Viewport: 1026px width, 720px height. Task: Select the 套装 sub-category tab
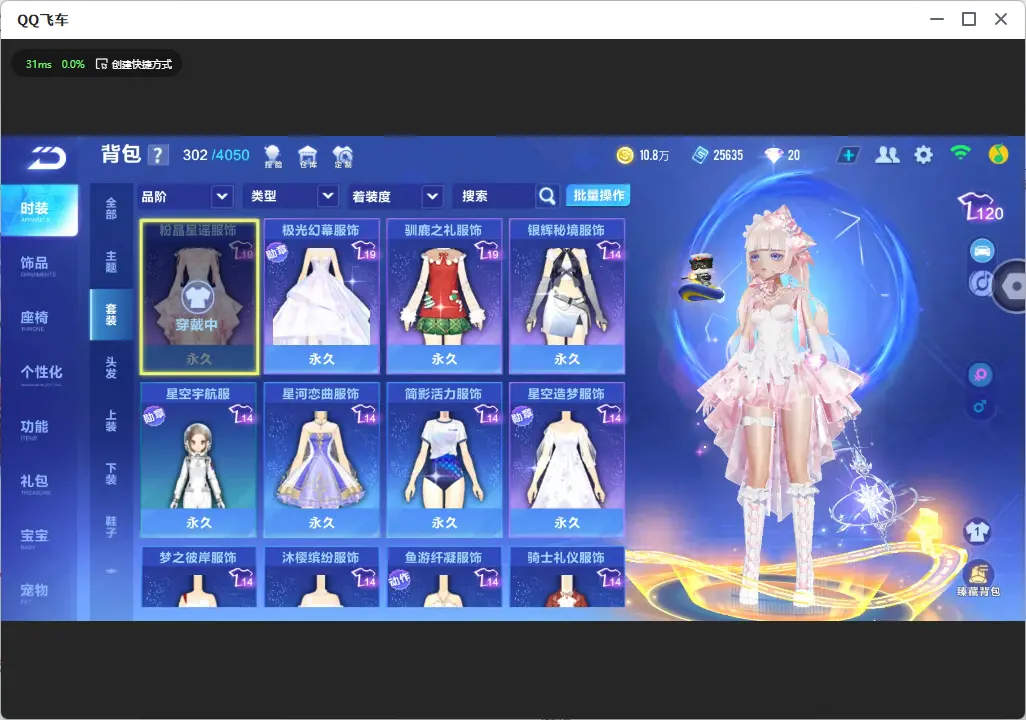coord(111,315)
